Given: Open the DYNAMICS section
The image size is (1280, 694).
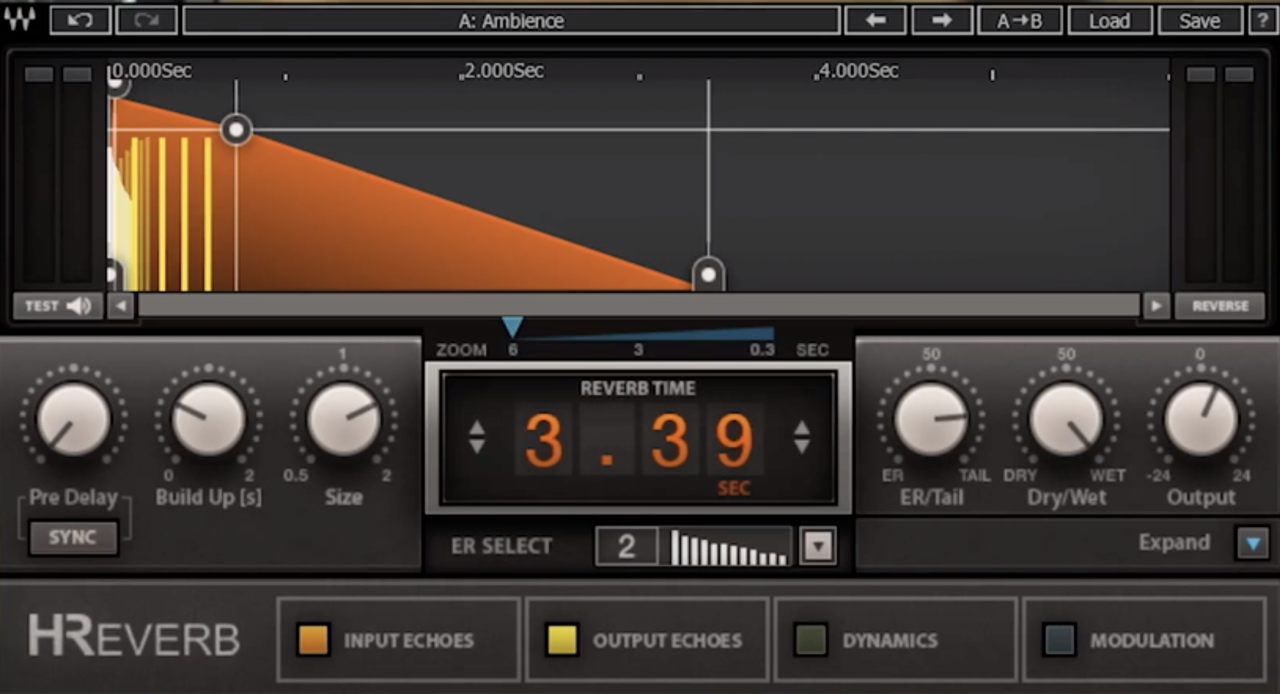Looking at the screenshot, I should tap(895, 640).
